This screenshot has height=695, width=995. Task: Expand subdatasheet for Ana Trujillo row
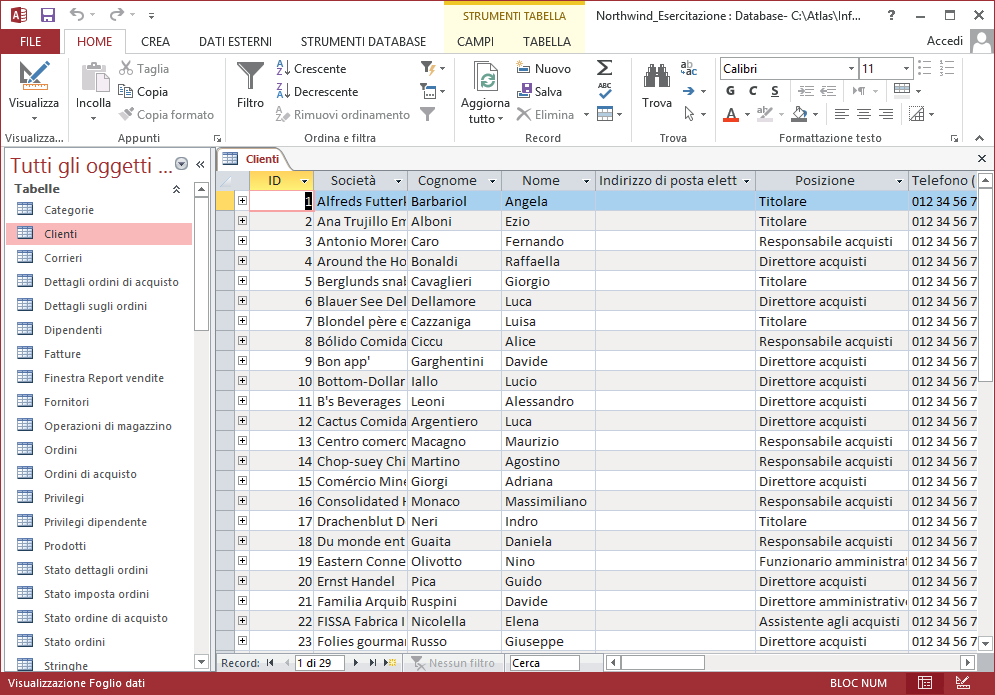pyautogui.click(x=242, y=221)
